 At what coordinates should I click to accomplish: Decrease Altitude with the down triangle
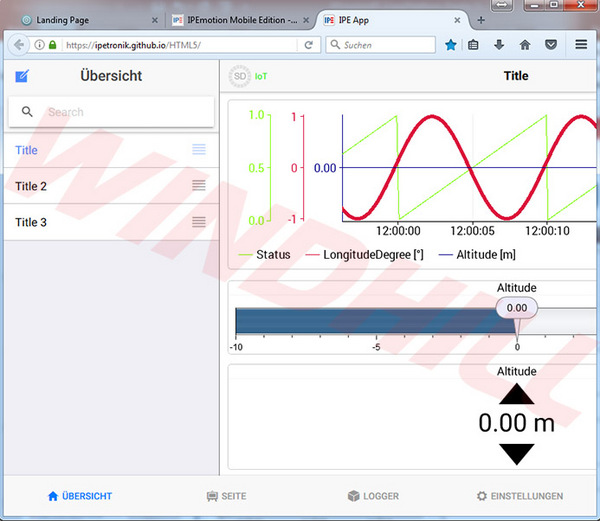517,454
